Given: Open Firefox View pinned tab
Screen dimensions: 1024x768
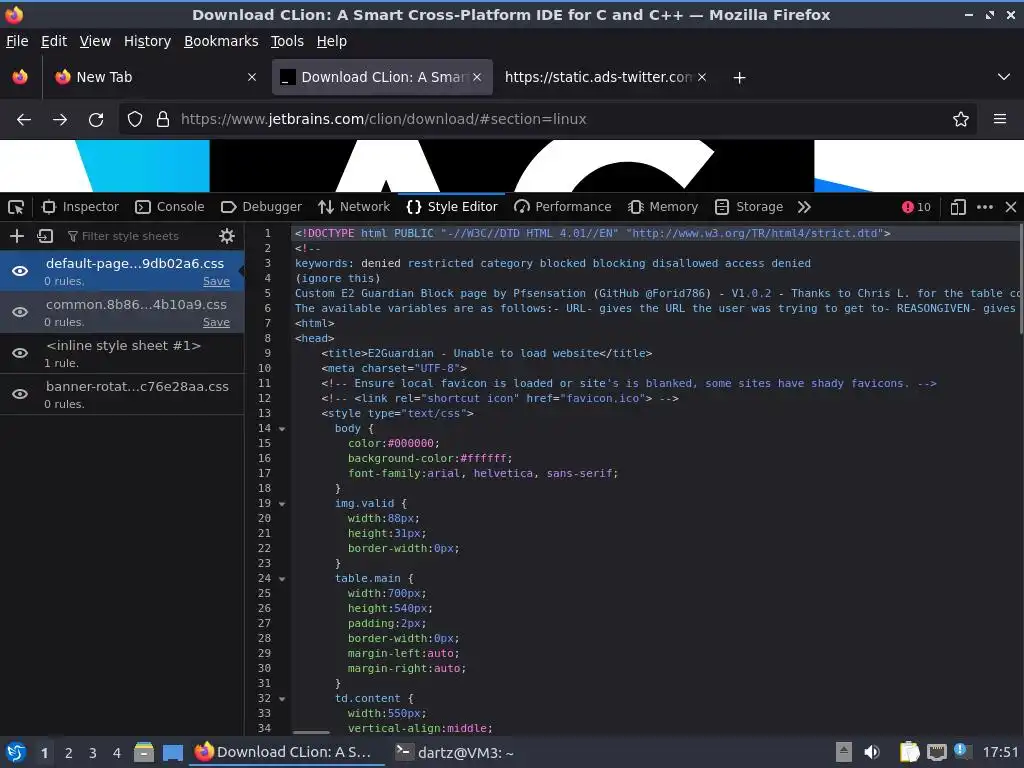Looking at the screenshot, I should [x=20, y=78].
